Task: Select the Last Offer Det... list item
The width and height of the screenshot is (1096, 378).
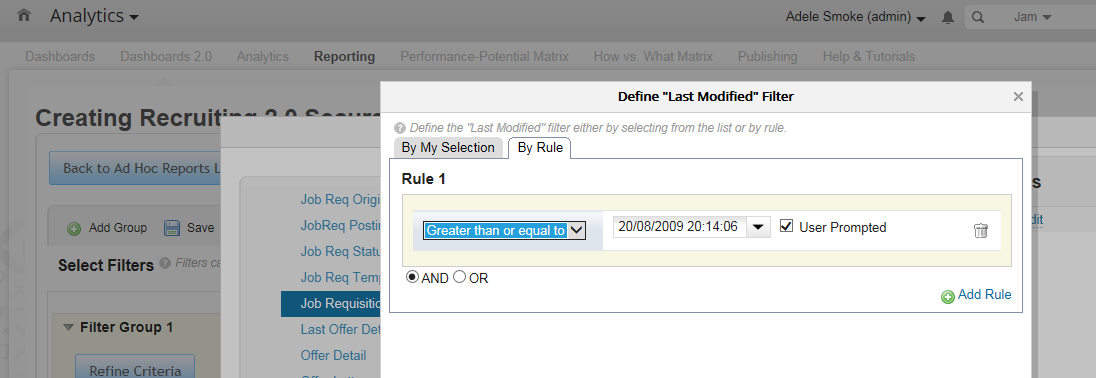Action: pyautogui.click(x=340, y=329)
